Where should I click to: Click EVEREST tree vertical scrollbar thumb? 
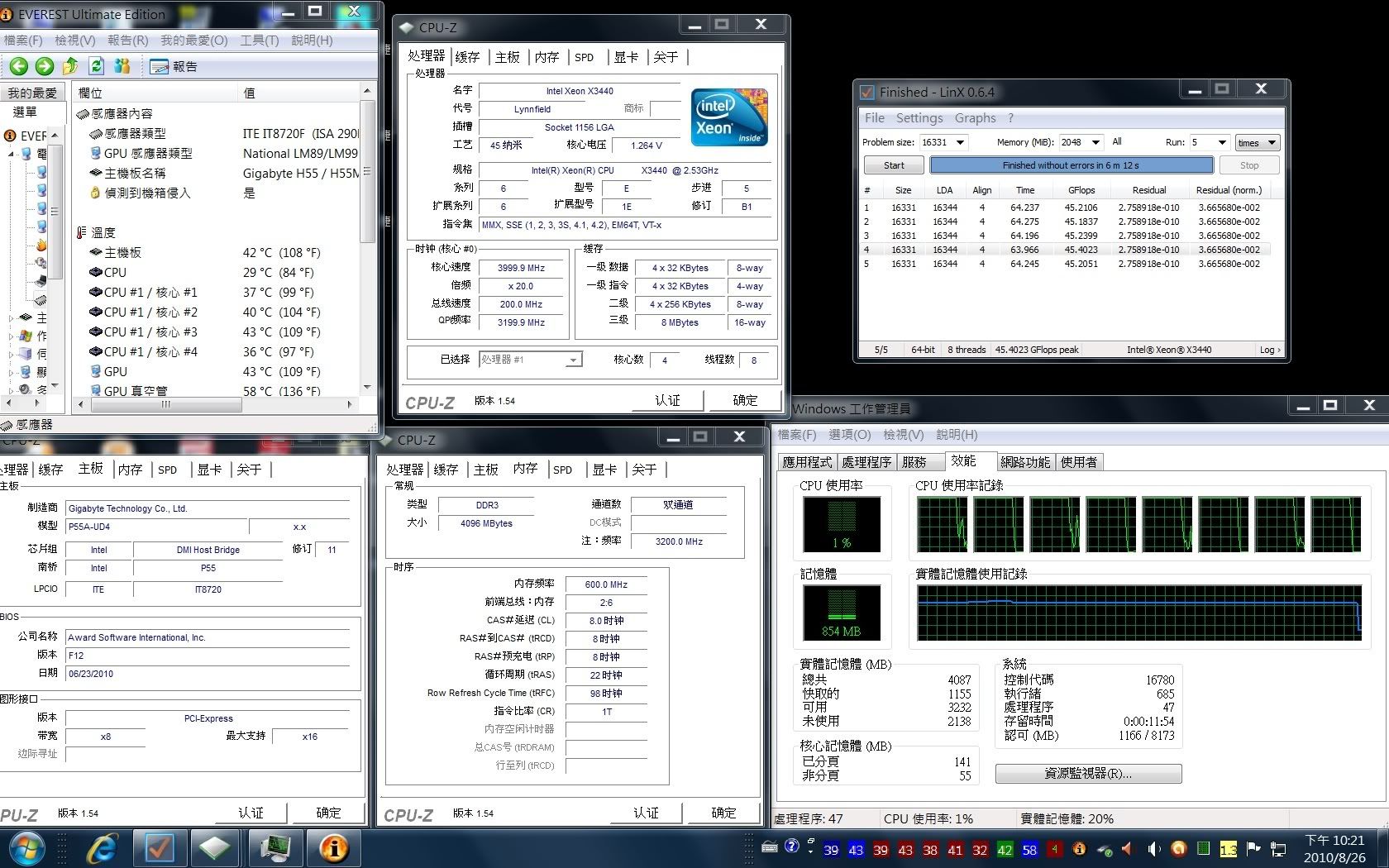point(56,213)
